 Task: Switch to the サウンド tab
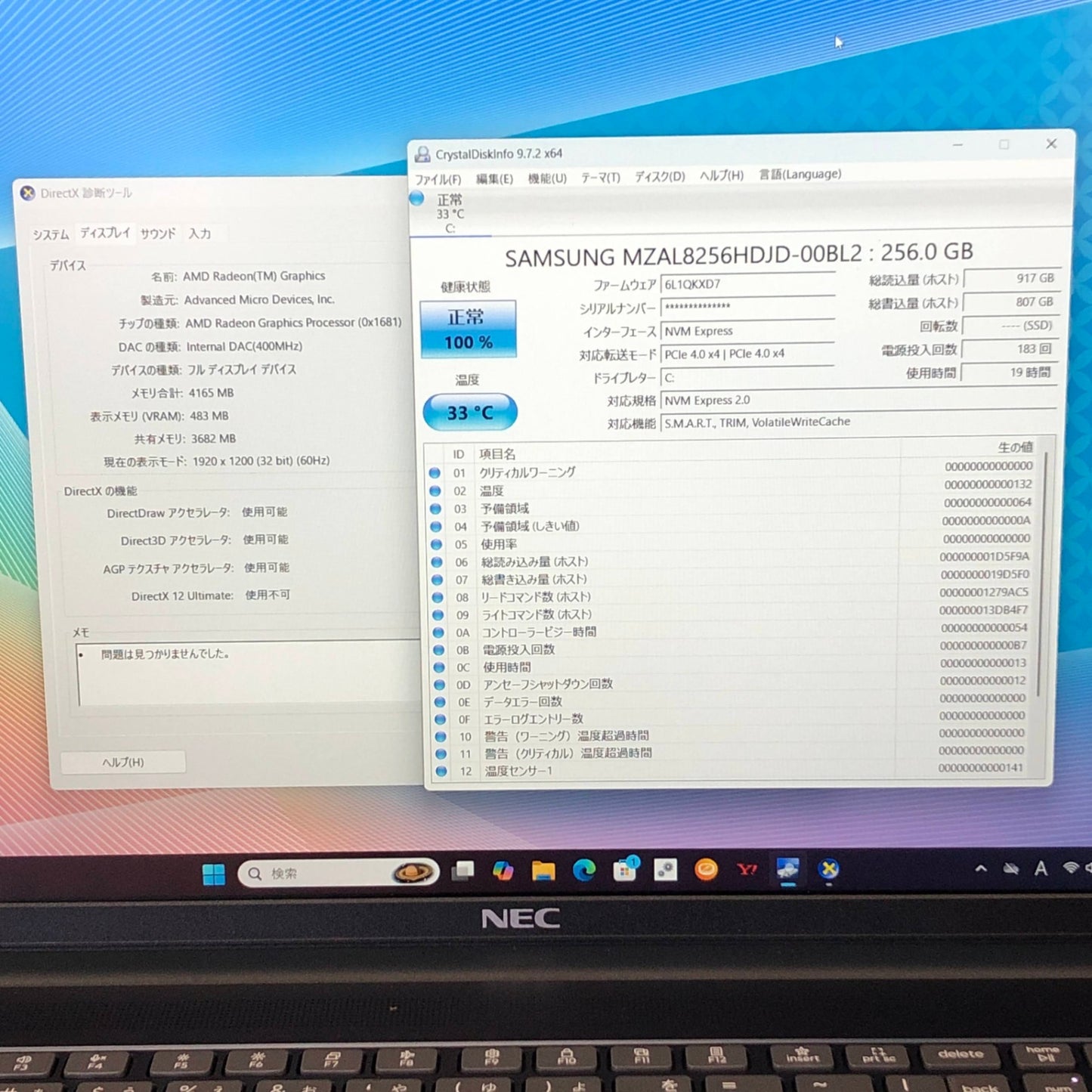click(x=157, y=234)
